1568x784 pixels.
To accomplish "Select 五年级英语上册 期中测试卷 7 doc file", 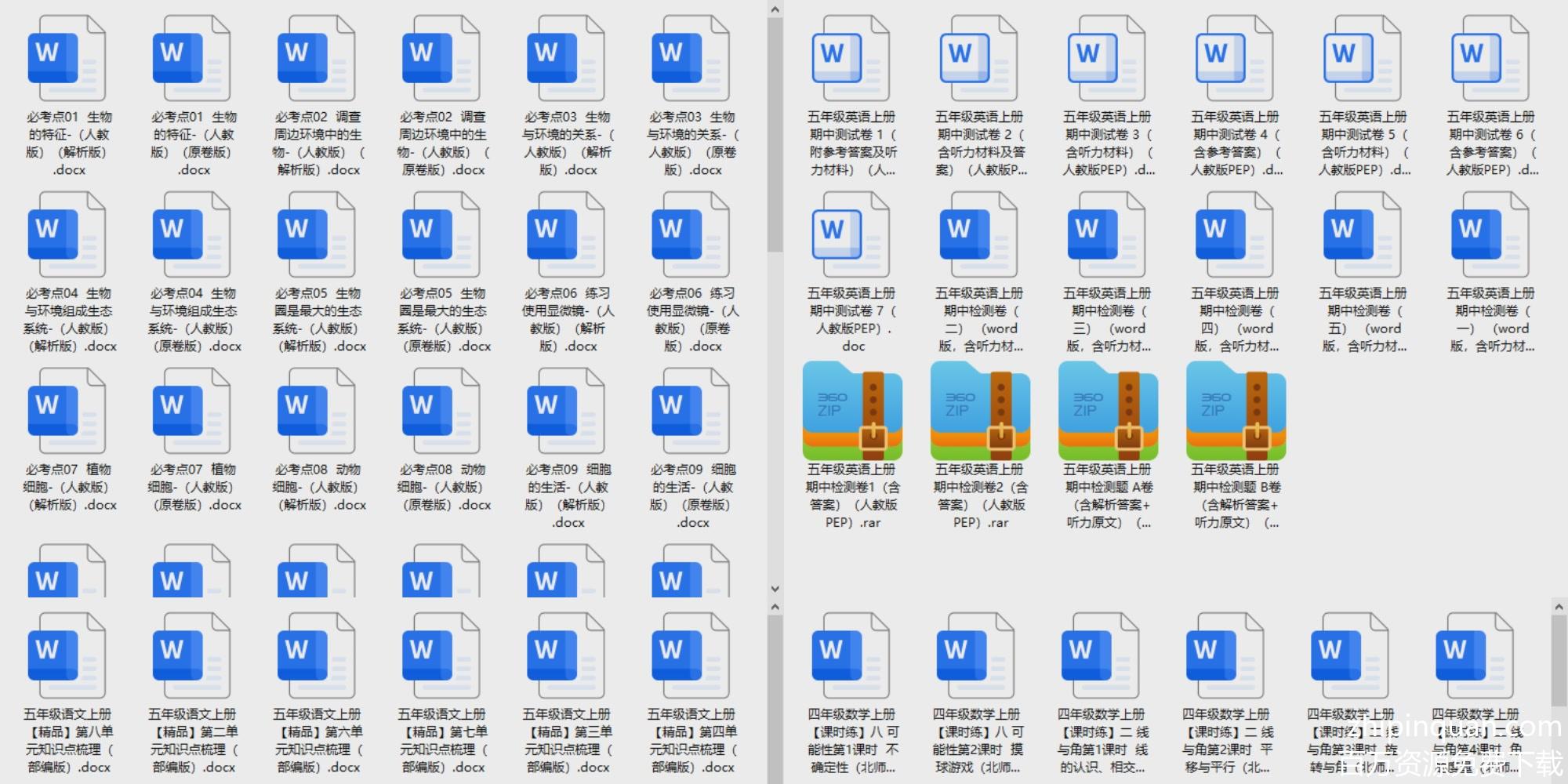I will click(x=851, y=235).
